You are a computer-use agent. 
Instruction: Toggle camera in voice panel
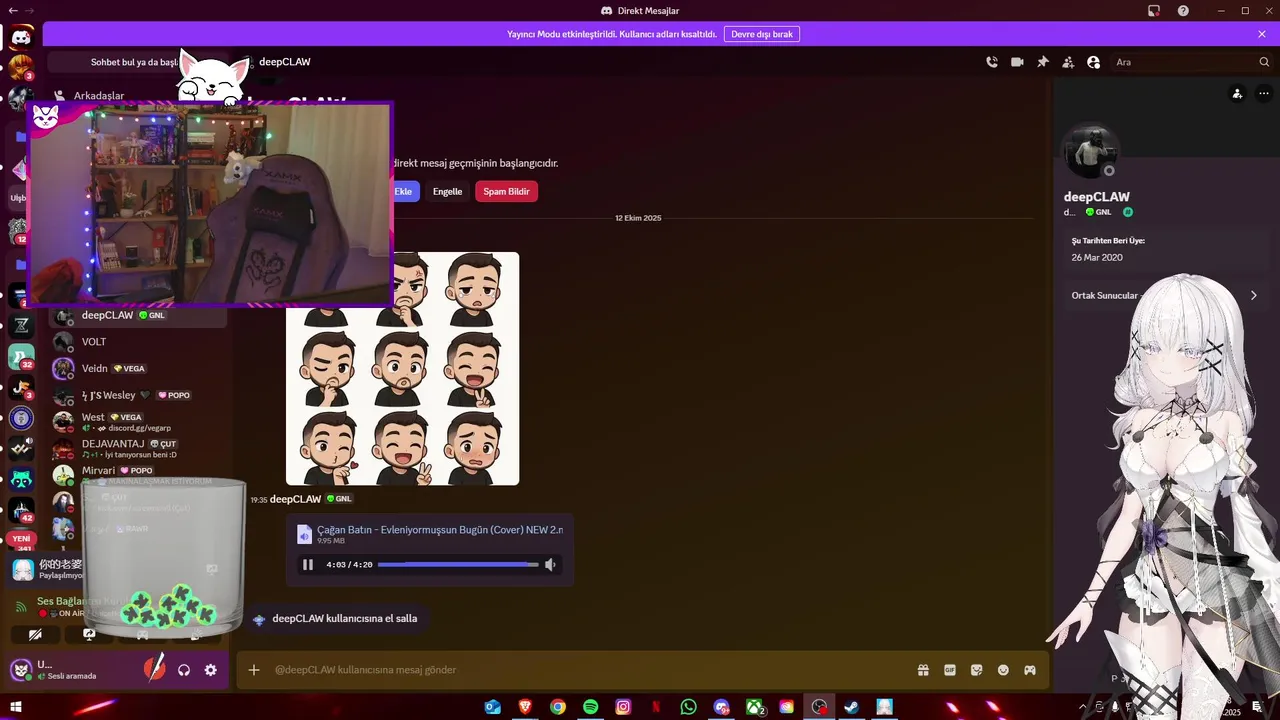pos(35,634)
